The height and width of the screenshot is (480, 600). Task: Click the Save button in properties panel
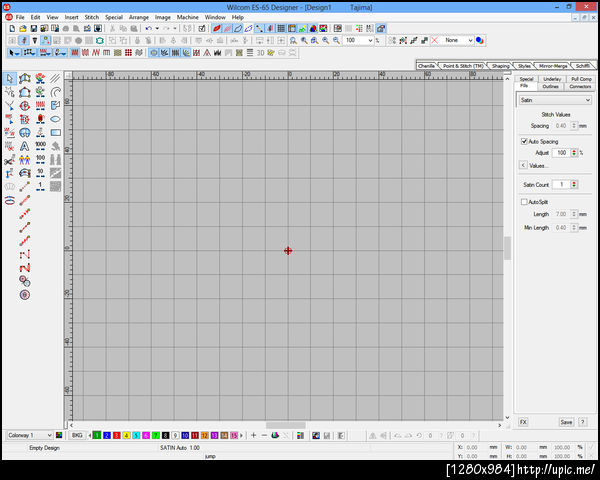point(566,422)
